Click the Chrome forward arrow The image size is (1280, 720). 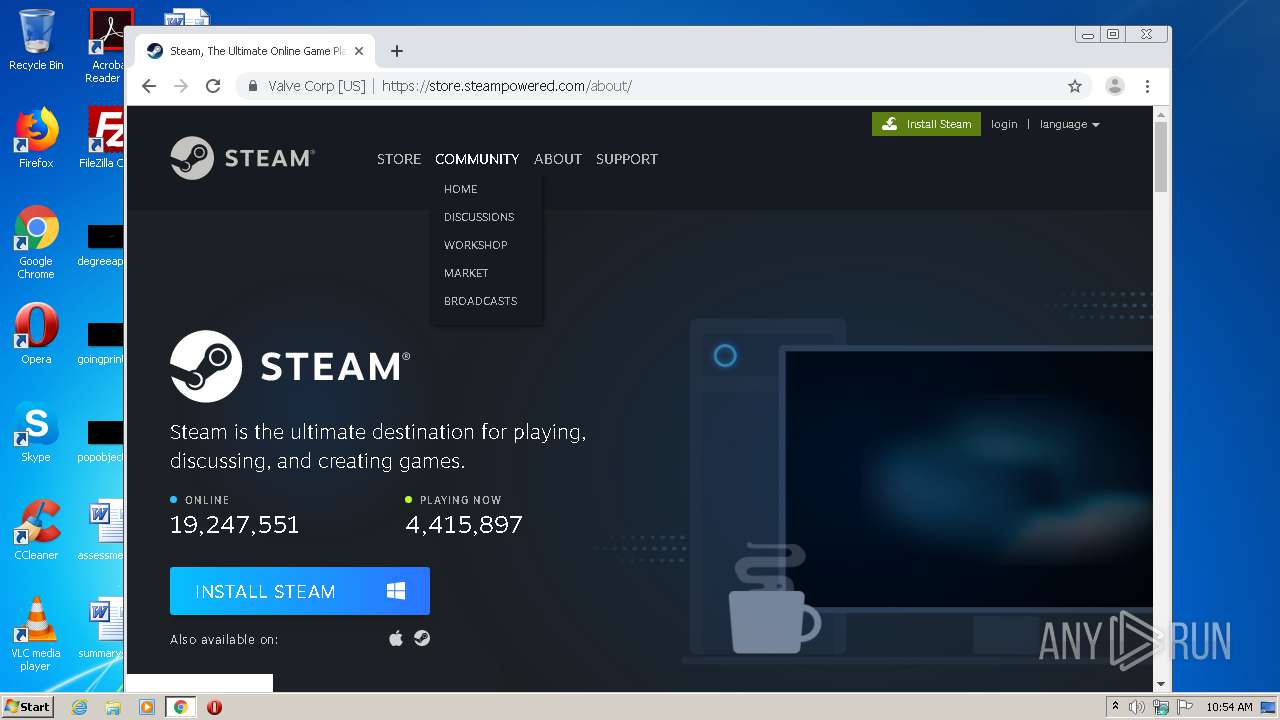(x=181, y=86)
